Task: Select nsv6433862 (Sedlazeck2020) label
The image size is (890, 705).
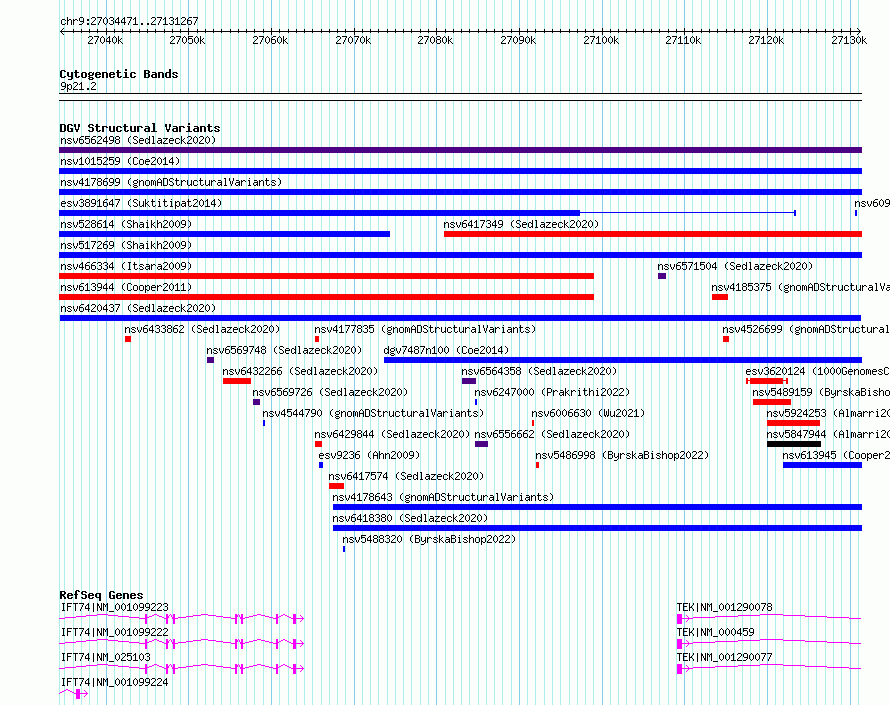Action: (x=202, y=329)
